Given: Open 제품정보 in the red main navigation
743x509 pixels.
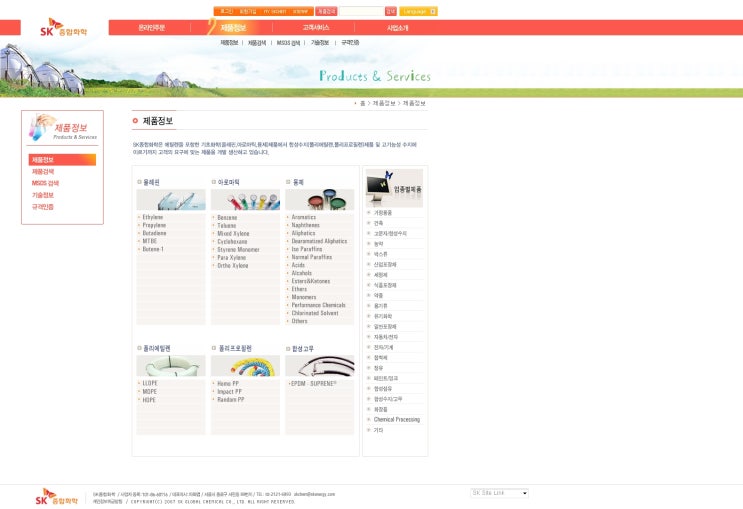Looking at the screenshot, I should point(233,27).
